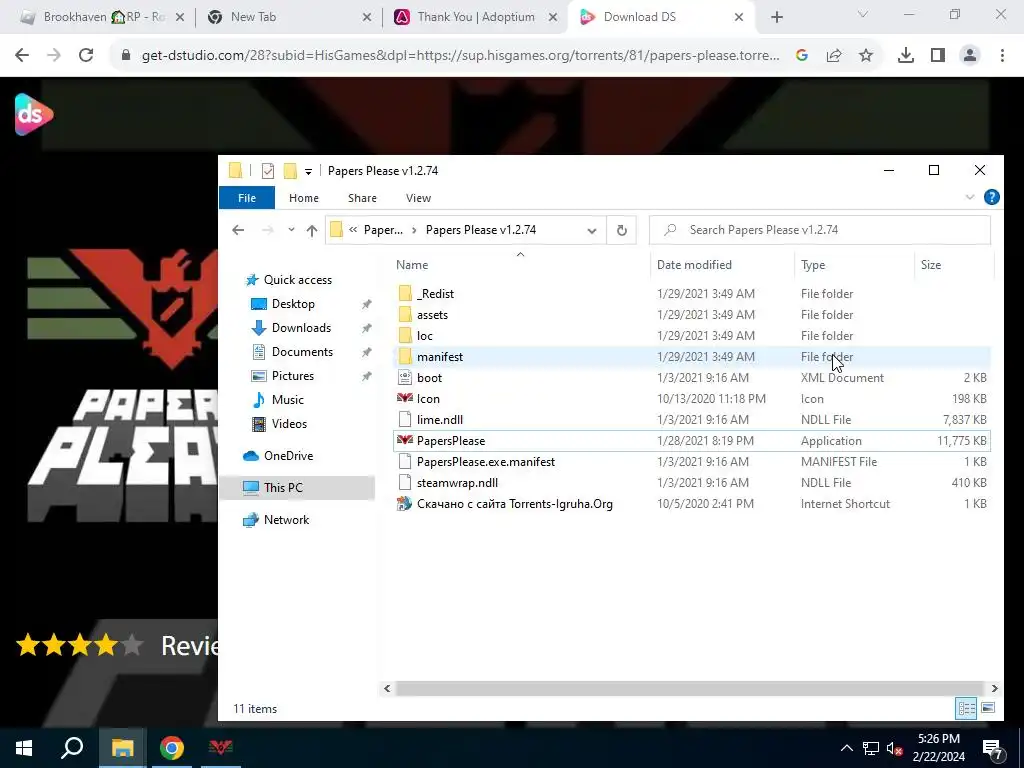Select the Icon file
Image resolution: width=1024 pixels, height=768 pixels.
(428, 398)
